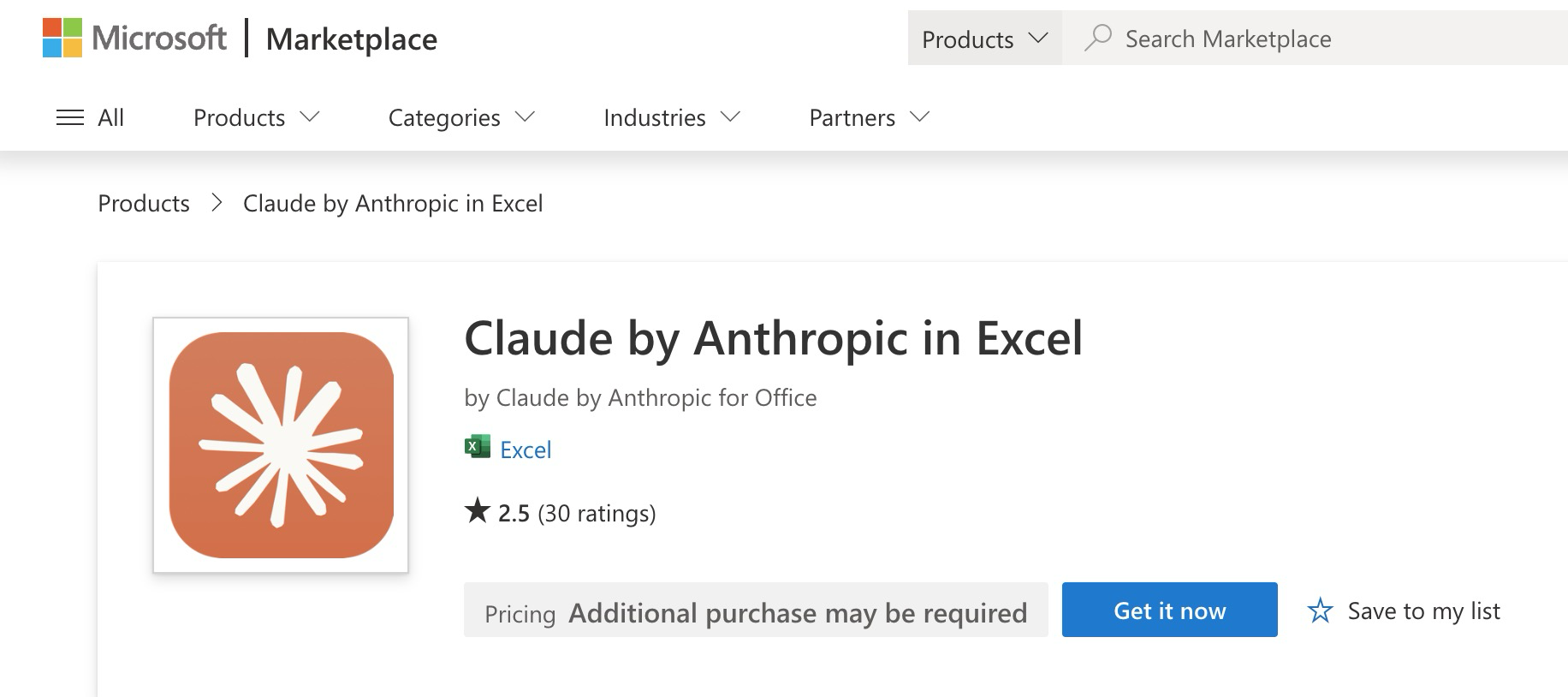Click Products in the breadcrumb trail
Image resolution: width=1568 pixels, height=697 pixels.
[x=143, y=203]
